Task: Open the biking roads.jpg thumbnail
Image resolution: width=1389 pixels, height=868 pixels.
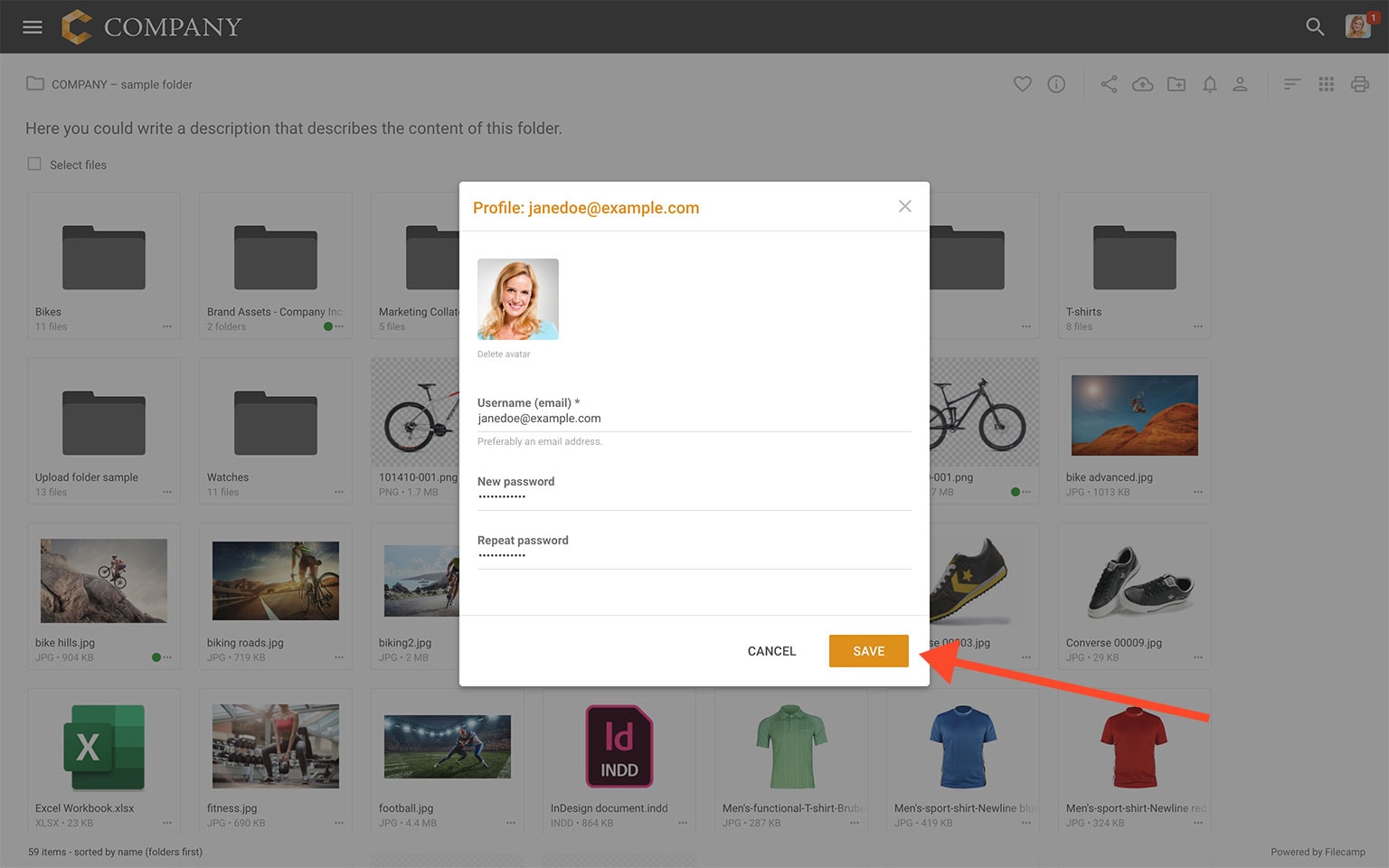Action: [276, 580]
